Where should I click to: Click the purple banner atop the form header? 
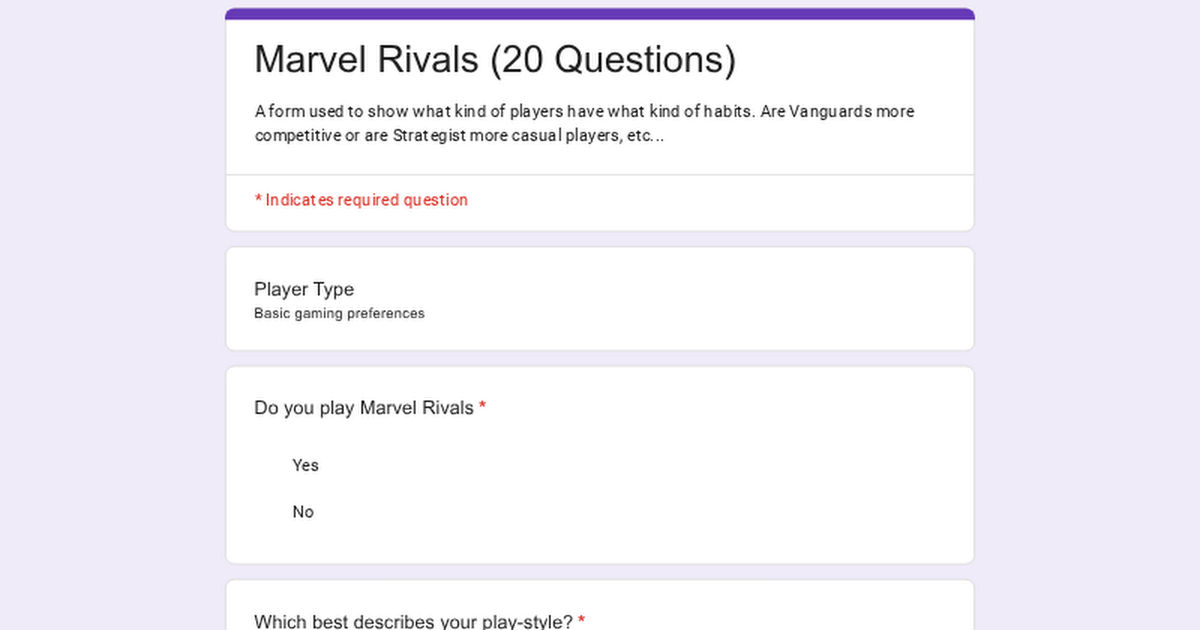coord(600,14)
